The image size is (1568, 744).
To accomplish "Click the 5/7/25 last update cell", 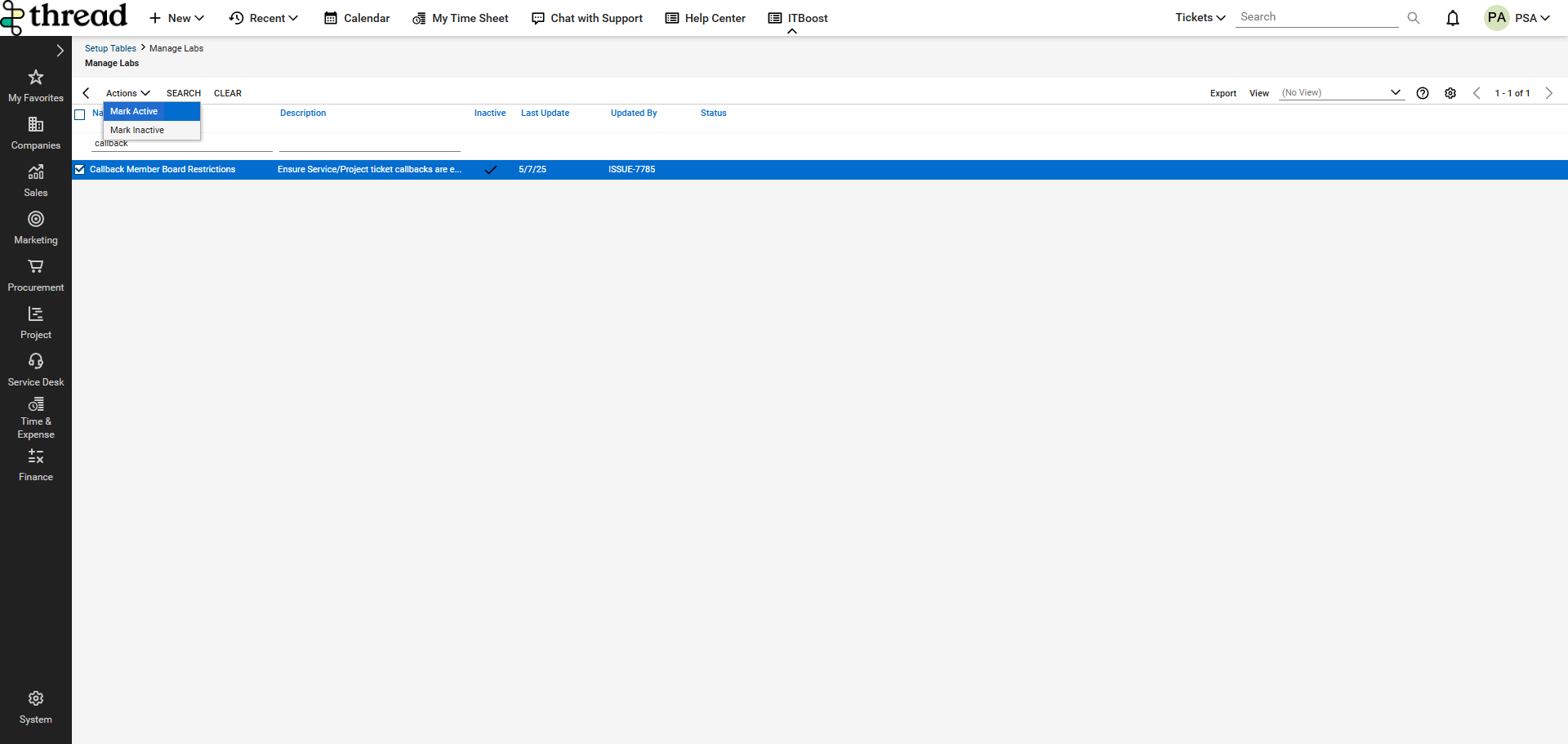I will [x=532, y=170].
